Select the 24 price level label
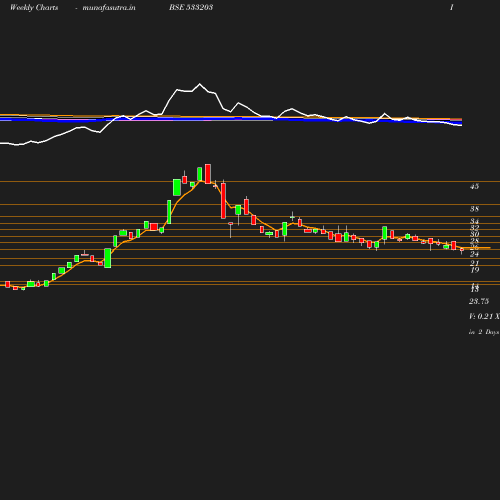Screen dimensions: 500x500 coord(474,254)
